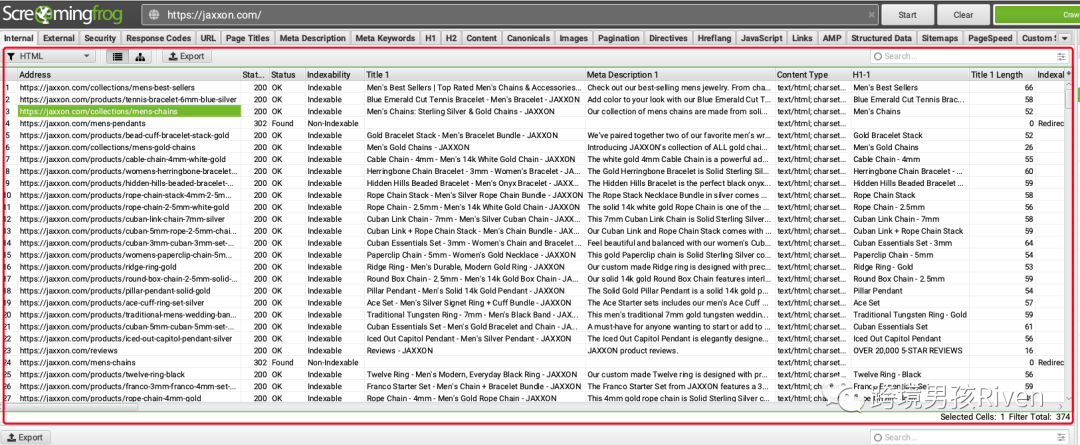
Task: Select the tennis-bracelet-6mm-blue-silver address row
Action: pos(129,99)
